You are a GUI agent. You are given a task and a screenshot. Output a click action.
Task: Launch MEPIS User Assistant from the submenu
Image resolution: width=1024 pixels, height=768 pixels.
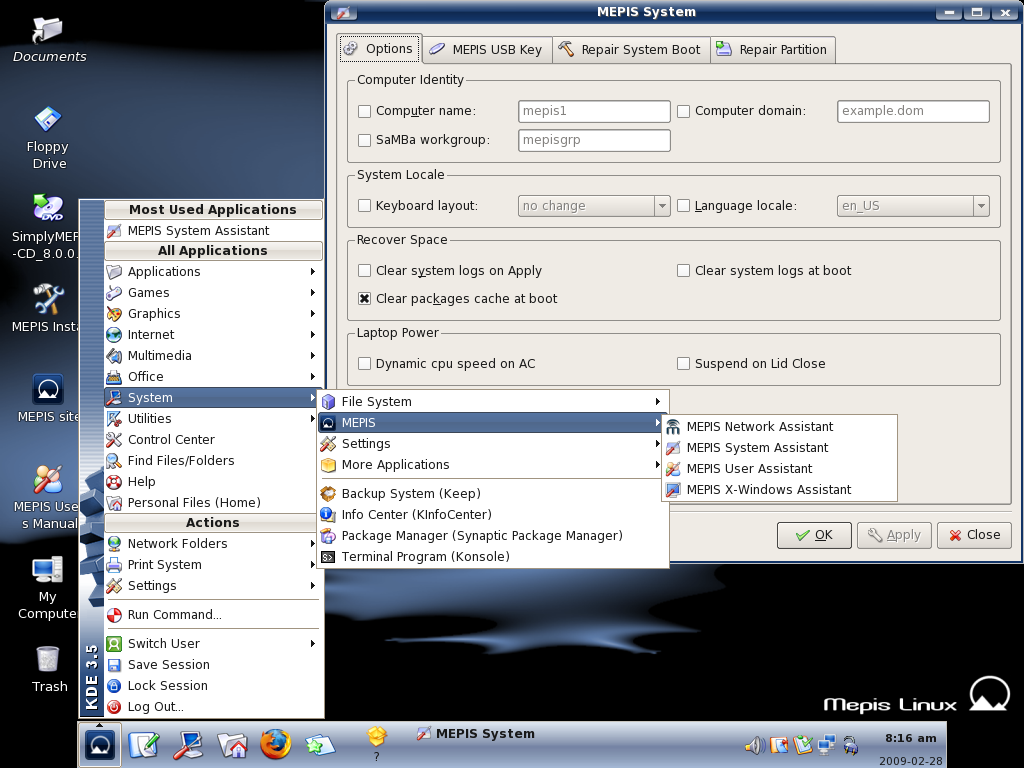pos(780,469)
